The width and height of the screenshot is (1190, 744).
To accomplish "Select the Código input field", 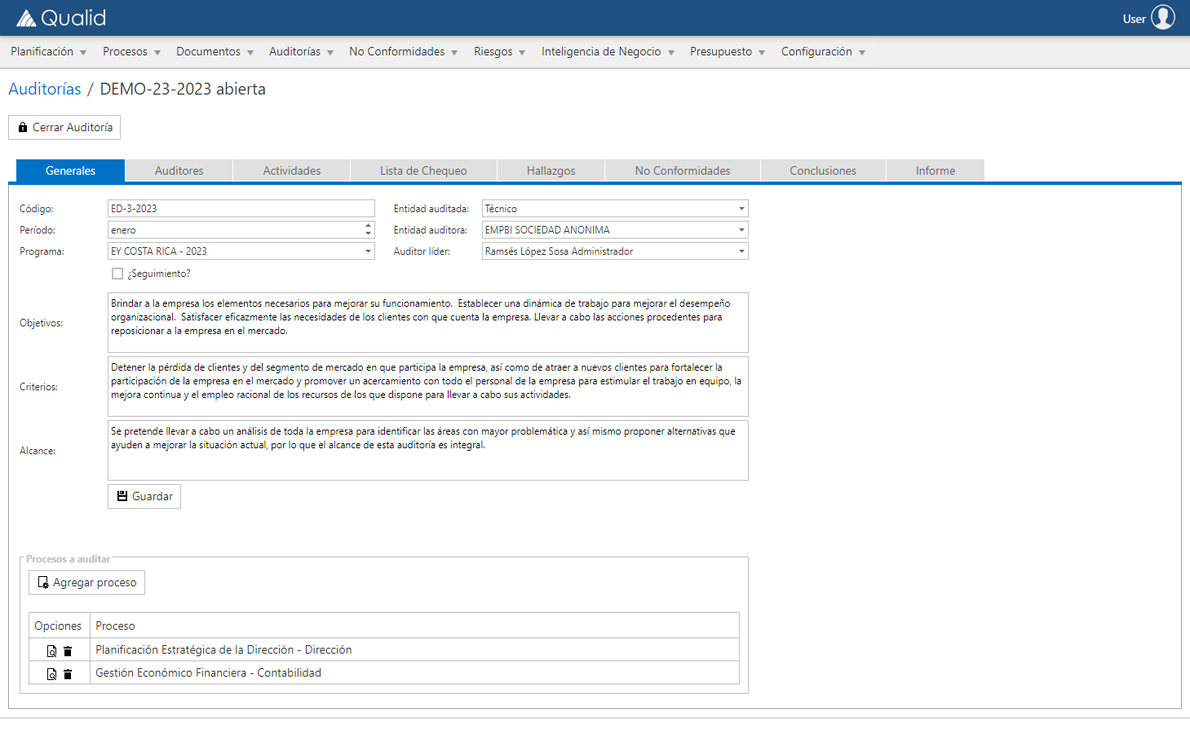I will [x=240, y=208].
